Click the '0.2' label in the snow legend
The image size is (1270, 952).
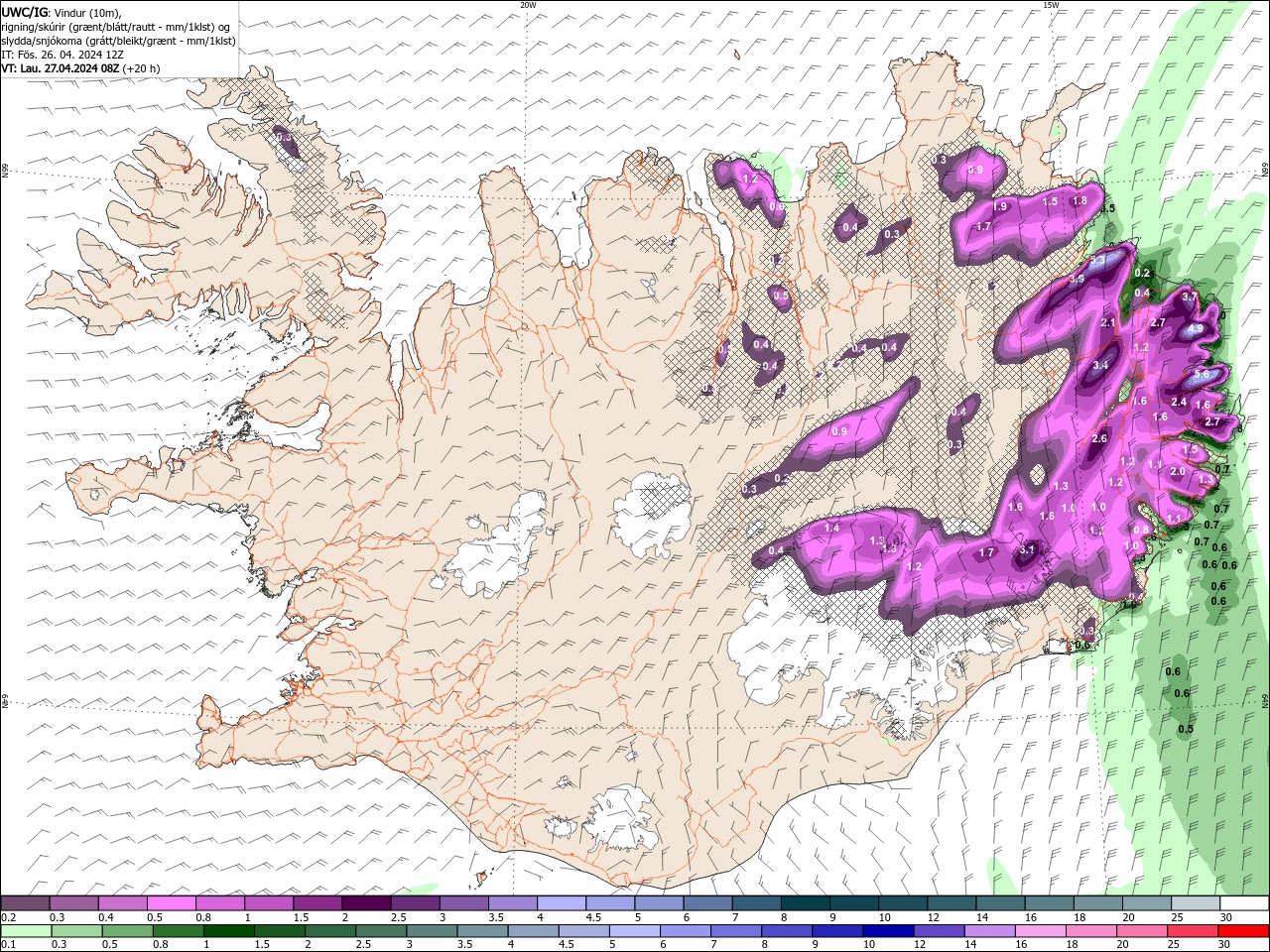tap(8, 917)
